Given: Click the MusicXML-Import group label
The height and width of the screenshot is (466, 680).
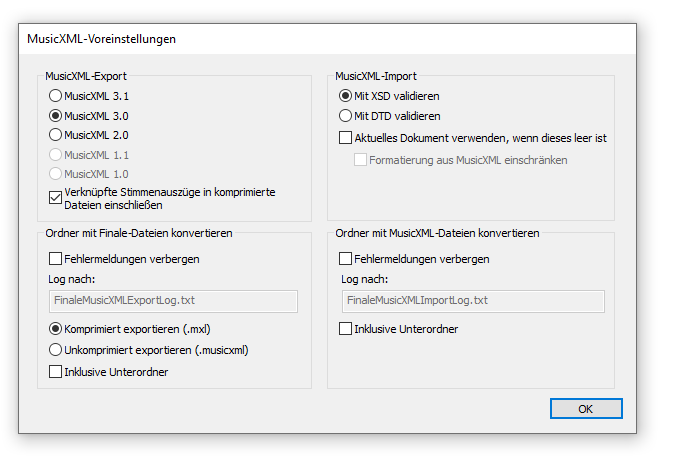Looking at the screenshot, I should pos(376,76).
